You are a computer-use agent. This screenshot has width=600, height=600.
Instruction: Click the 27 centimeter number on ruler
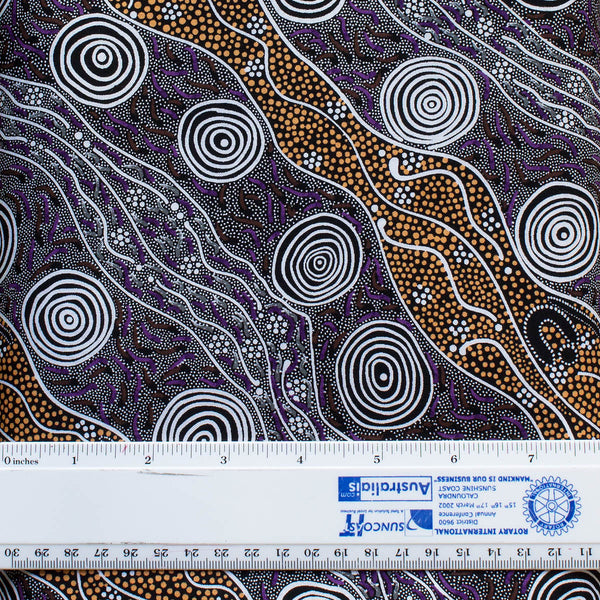(x=102, y=553)
